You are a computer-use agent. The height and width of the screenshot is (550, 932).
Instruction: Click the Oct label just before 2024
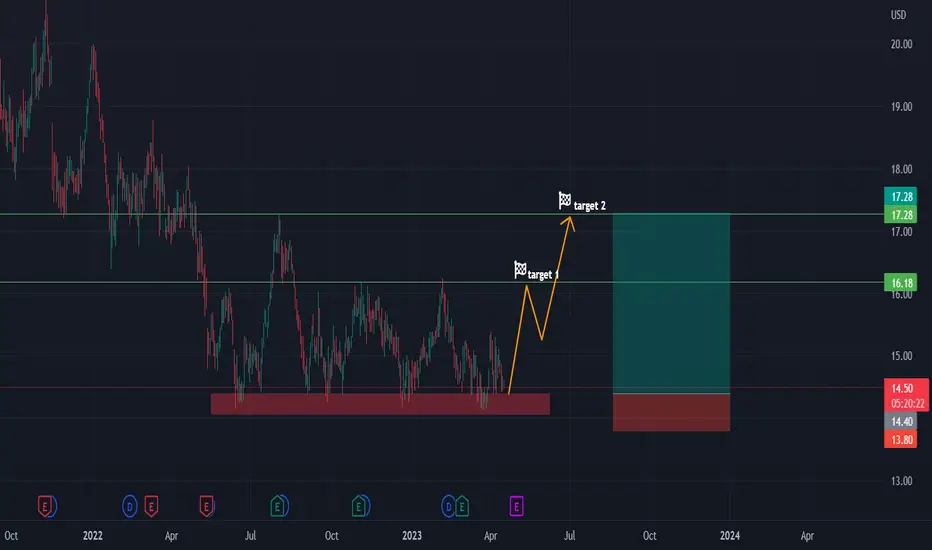pos(650,536)
